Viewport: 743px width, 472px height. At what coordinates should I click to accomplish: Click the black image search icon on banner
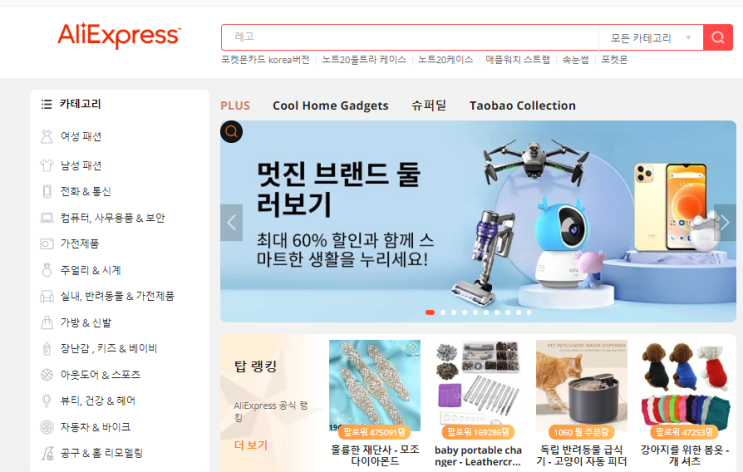click(231, 132)
